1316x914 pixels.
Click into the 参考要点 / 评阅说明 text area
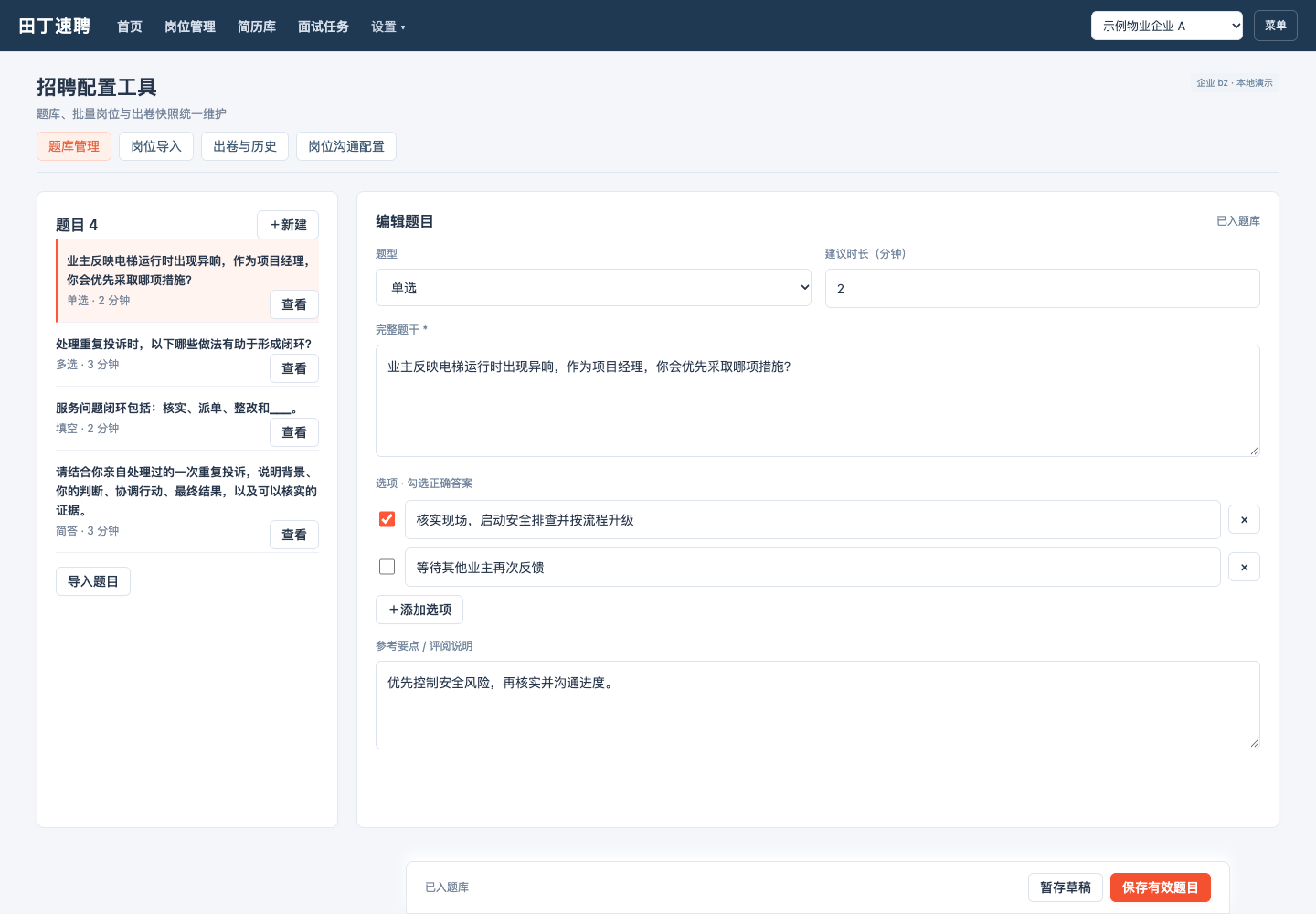pyautogui.click(x=818, y=705)
